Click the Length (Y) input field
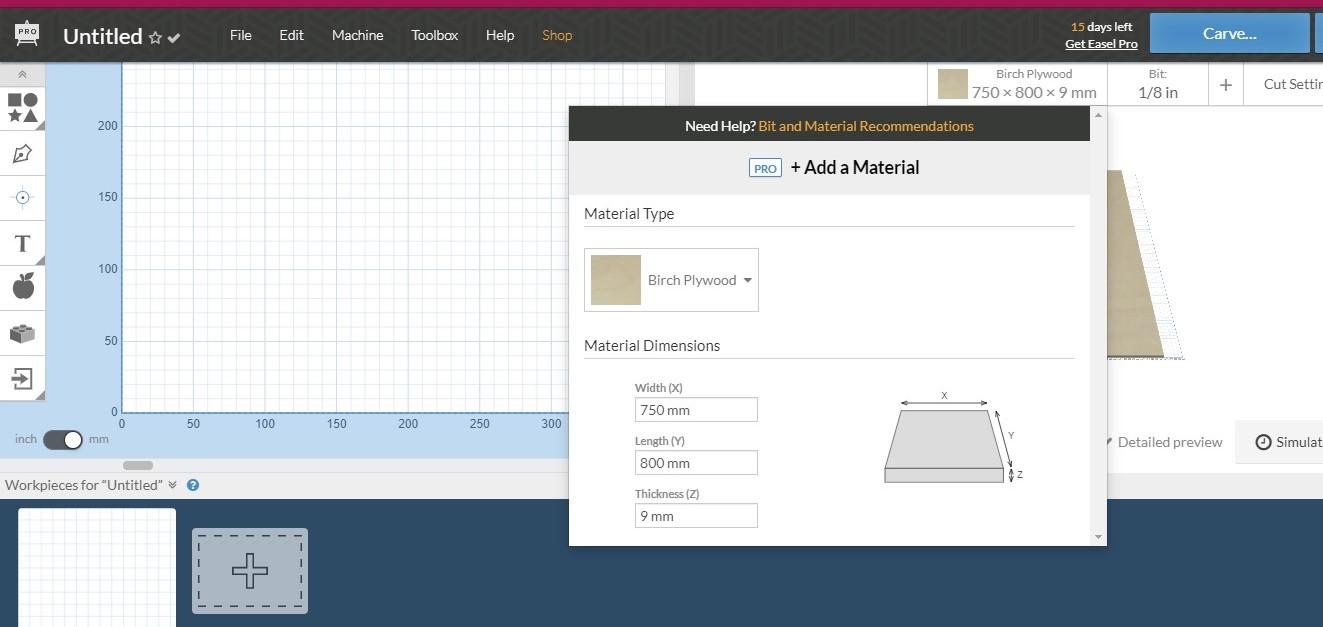 click(x=696, y=462)
